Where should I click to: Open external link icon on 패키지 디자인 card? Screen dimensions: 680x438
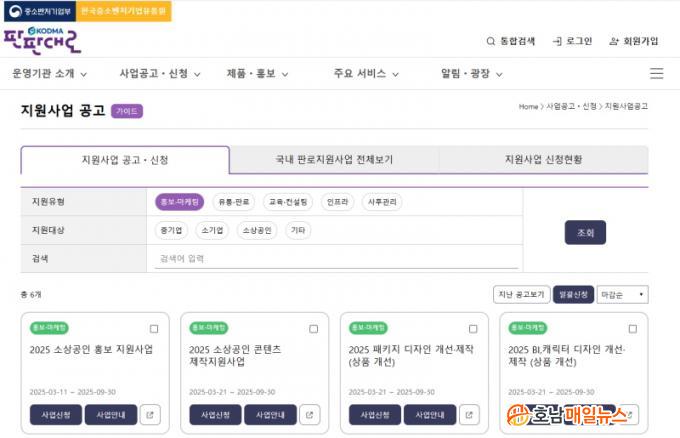468,415
